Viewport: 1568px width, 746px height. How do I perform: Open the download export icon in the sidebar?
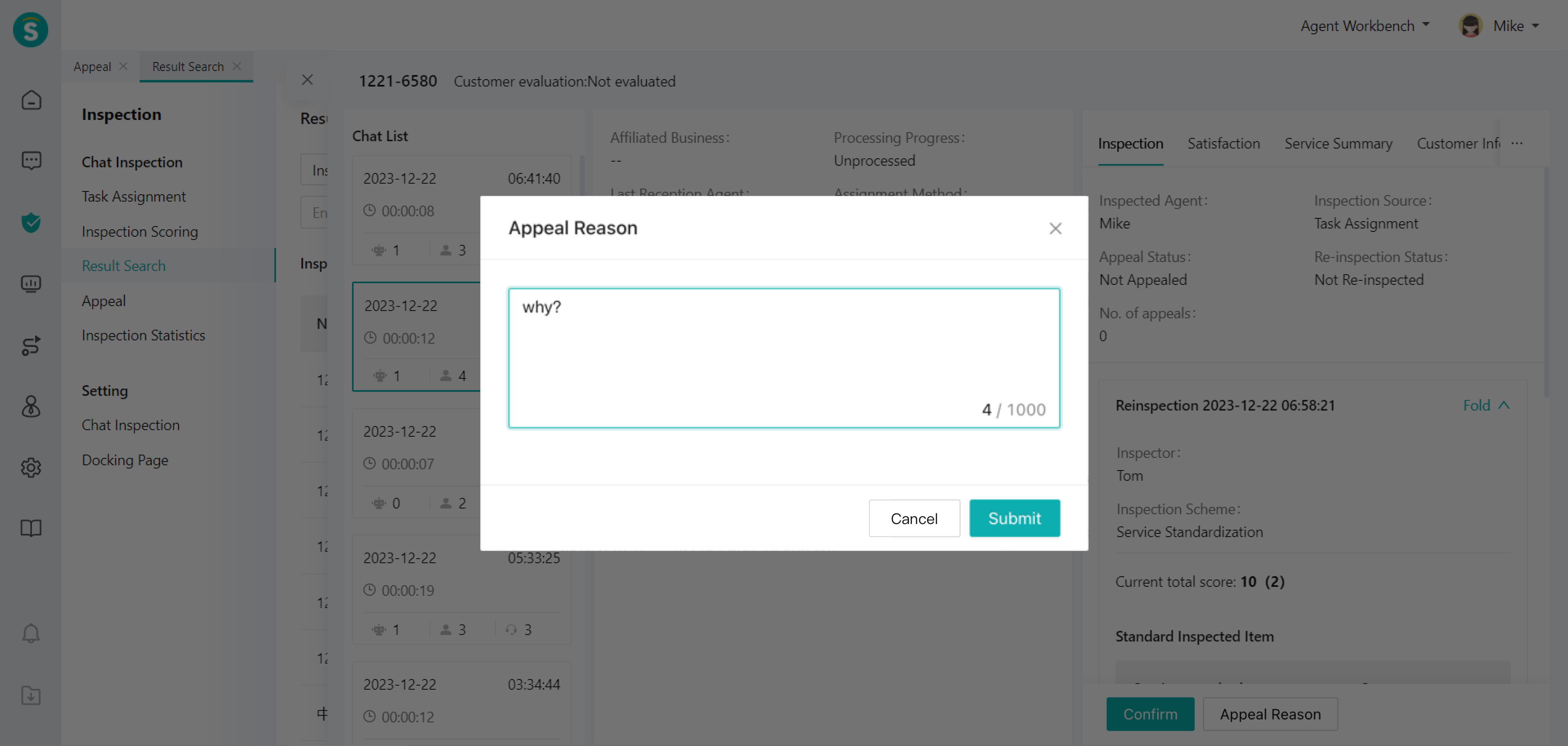click(31, 695)
